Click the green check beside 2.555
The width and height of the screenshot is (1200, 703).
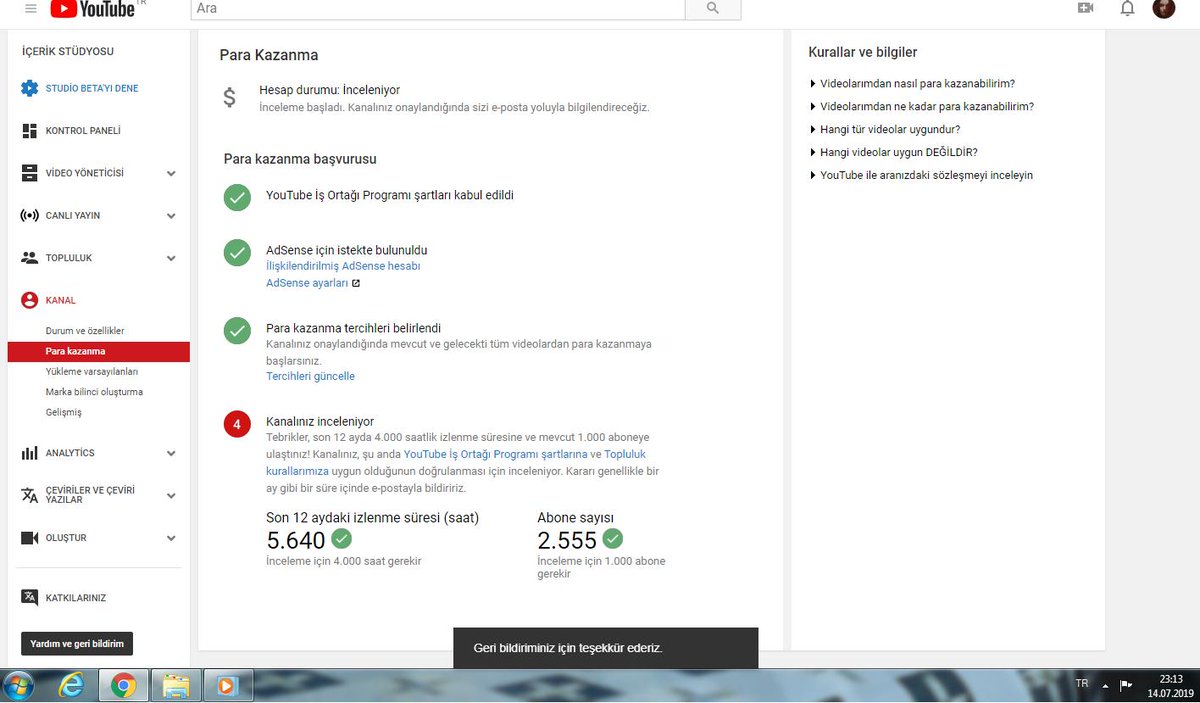(x=613, y=539)
